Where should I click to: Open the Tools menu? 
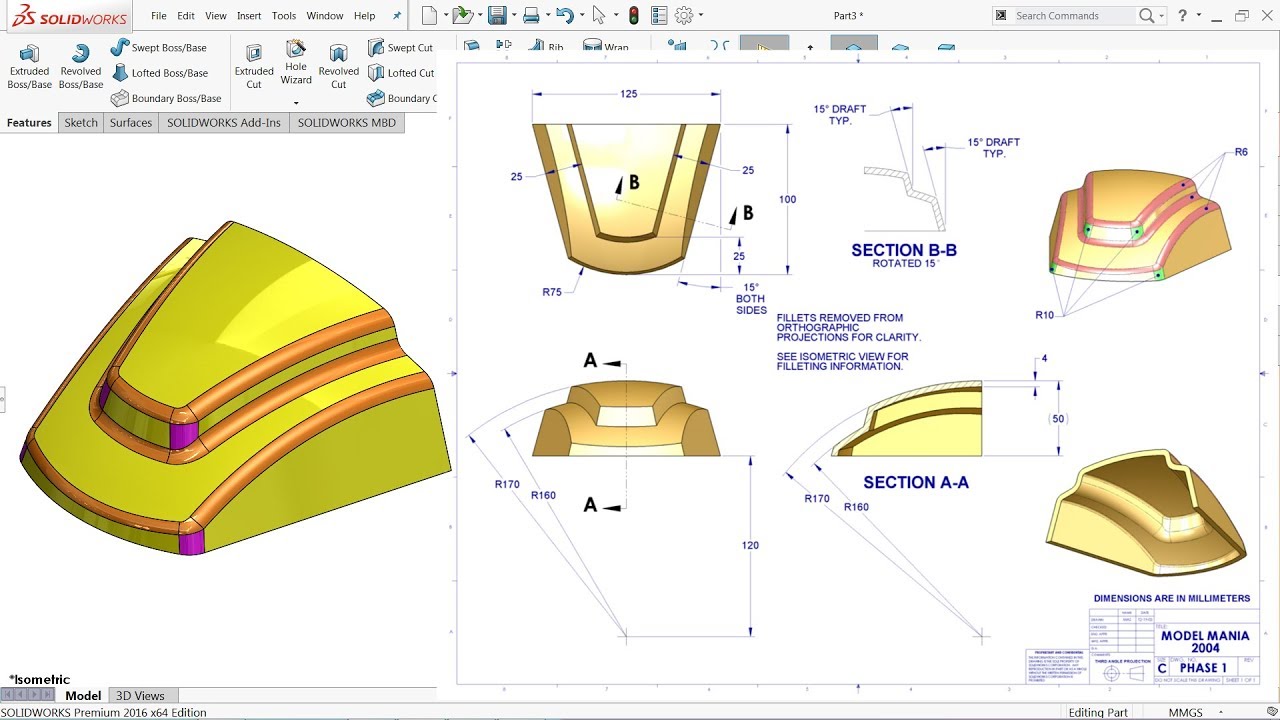tap(284, 16)
